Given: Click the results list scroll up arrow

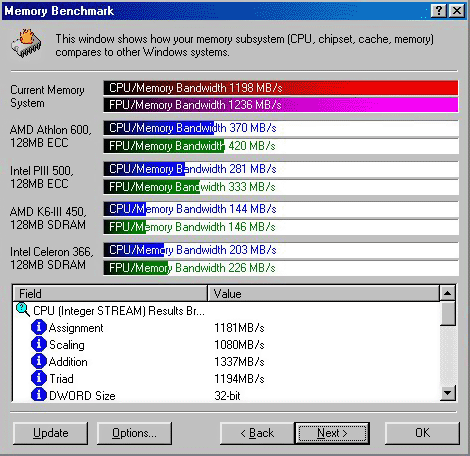Looking at the screenshot, I should pyautogui.click(x=447, y=293).
